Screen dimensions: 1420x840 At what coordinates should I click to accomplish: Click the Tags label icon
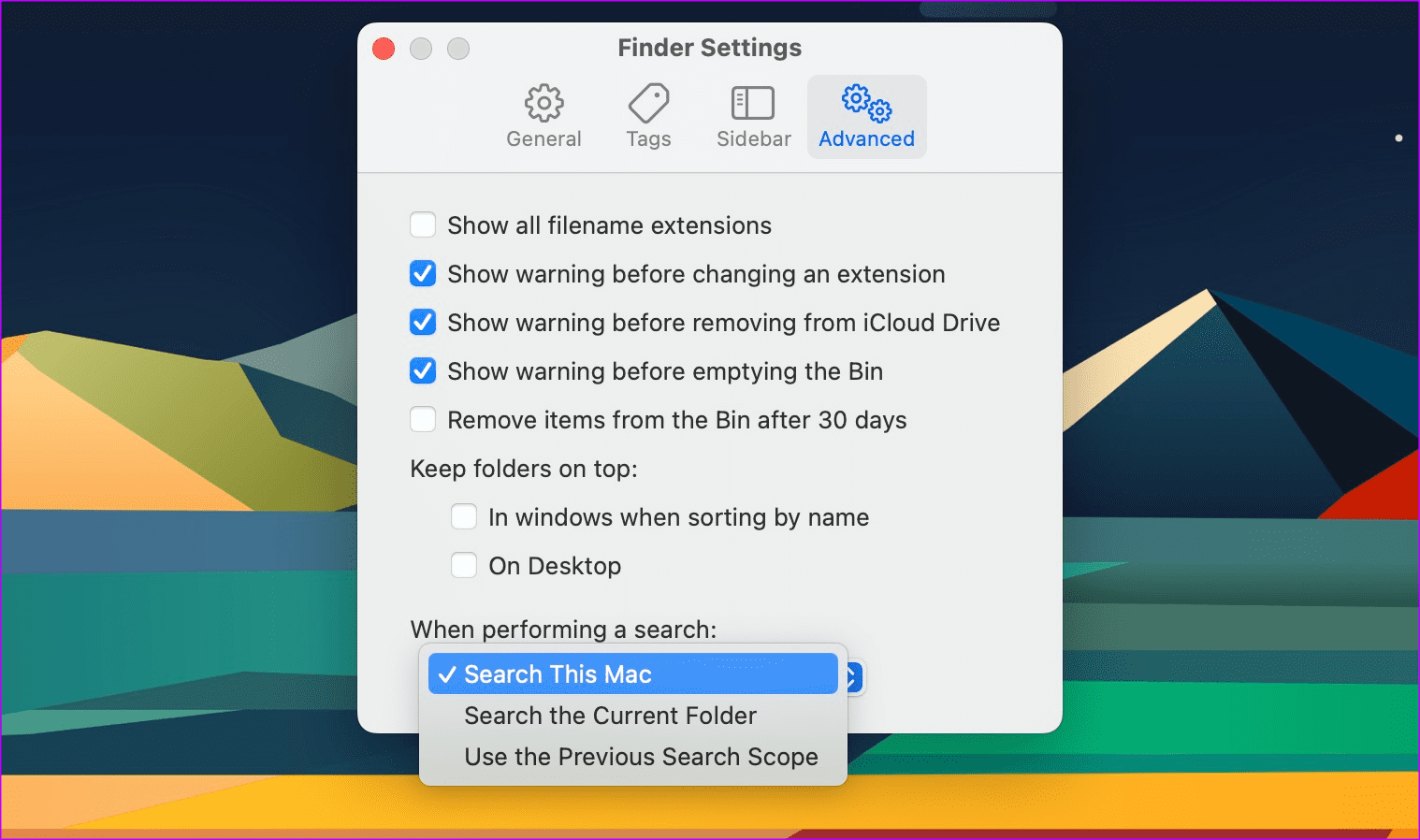[x=648, y=104]
